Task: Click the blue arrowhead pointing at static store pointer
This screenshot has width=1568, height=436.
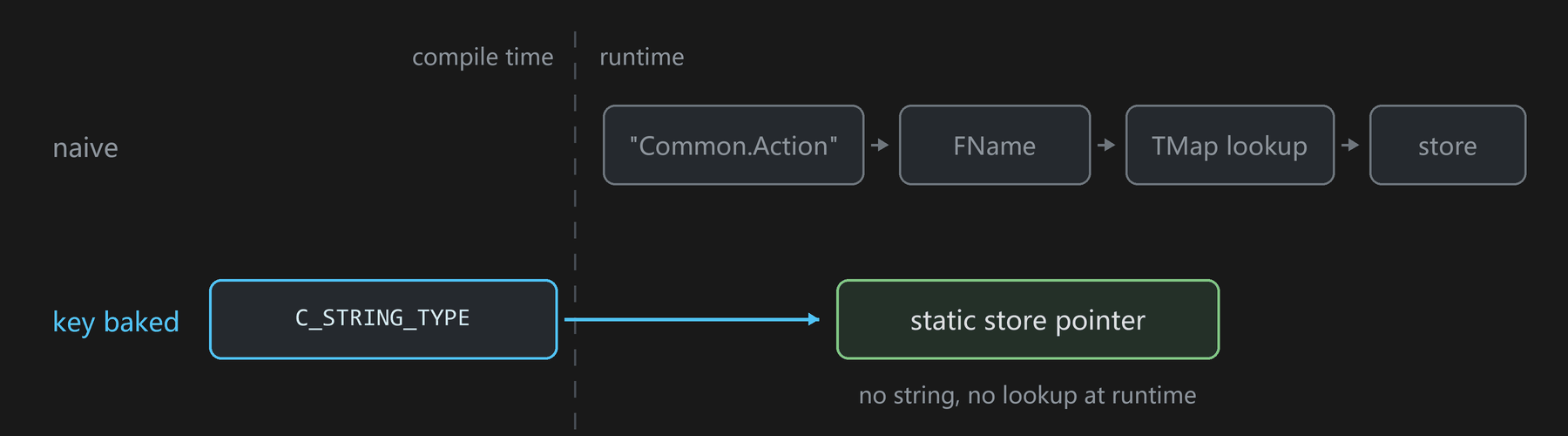Action: click(x=814, y=319)
